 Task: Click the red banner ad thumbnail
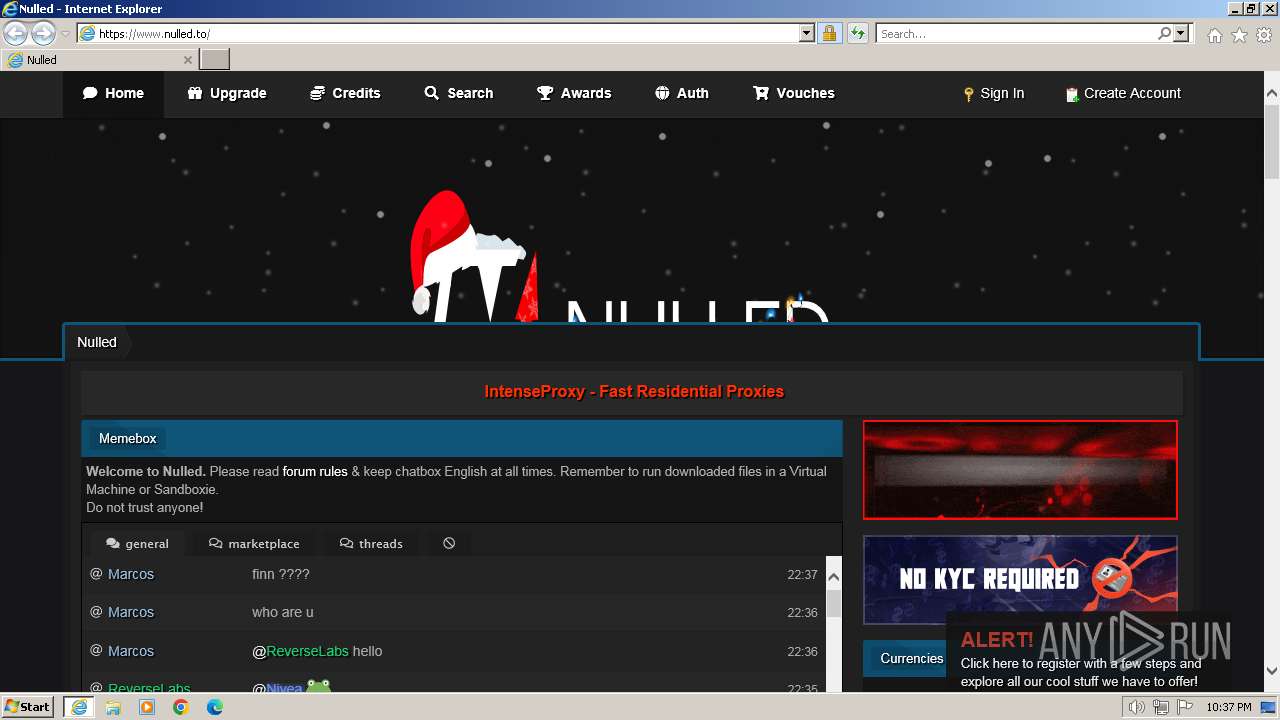pos(1020,470)
